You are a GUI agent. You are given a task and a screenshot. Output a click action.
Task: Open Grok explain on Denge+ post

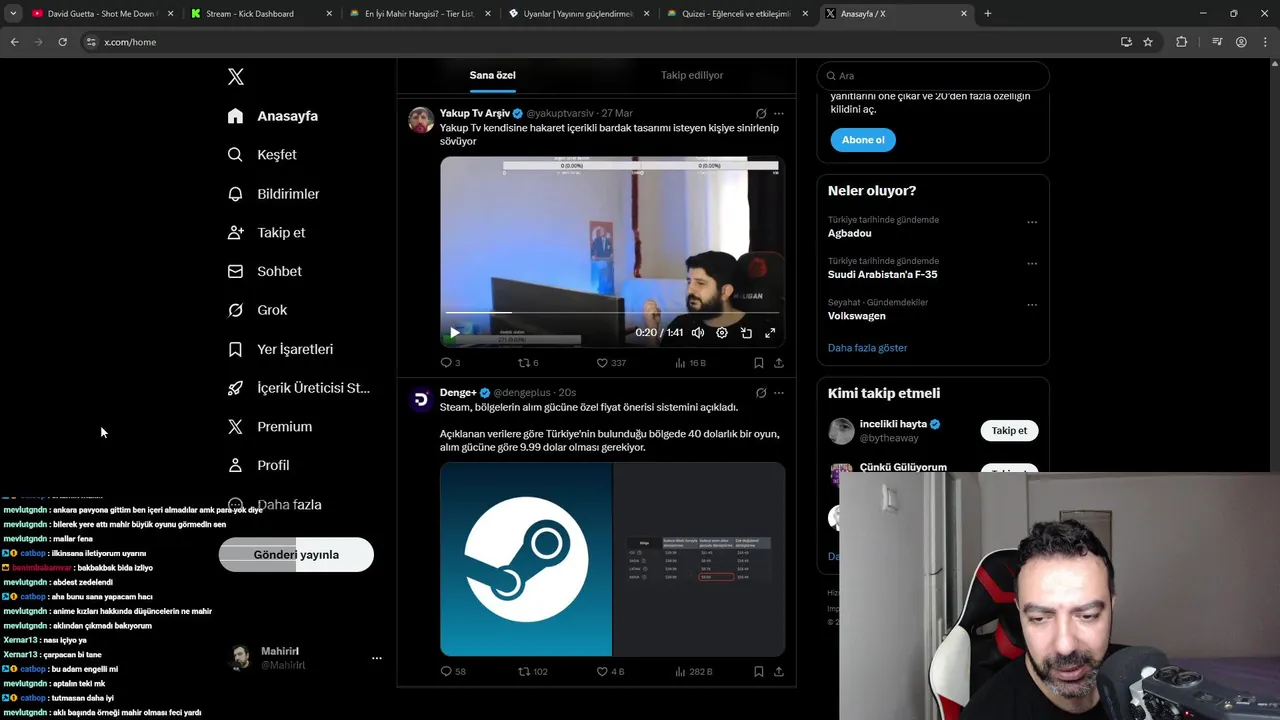(761, 393)
